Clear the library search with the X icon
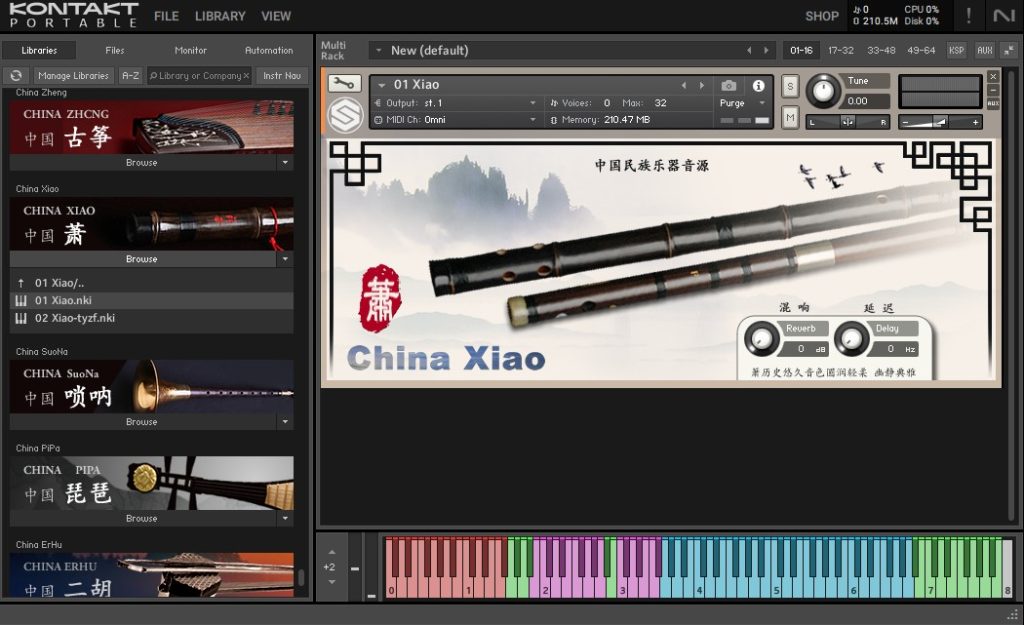Image resolution: width=1024 pixels, height=625 pixels. pos(246,76)
